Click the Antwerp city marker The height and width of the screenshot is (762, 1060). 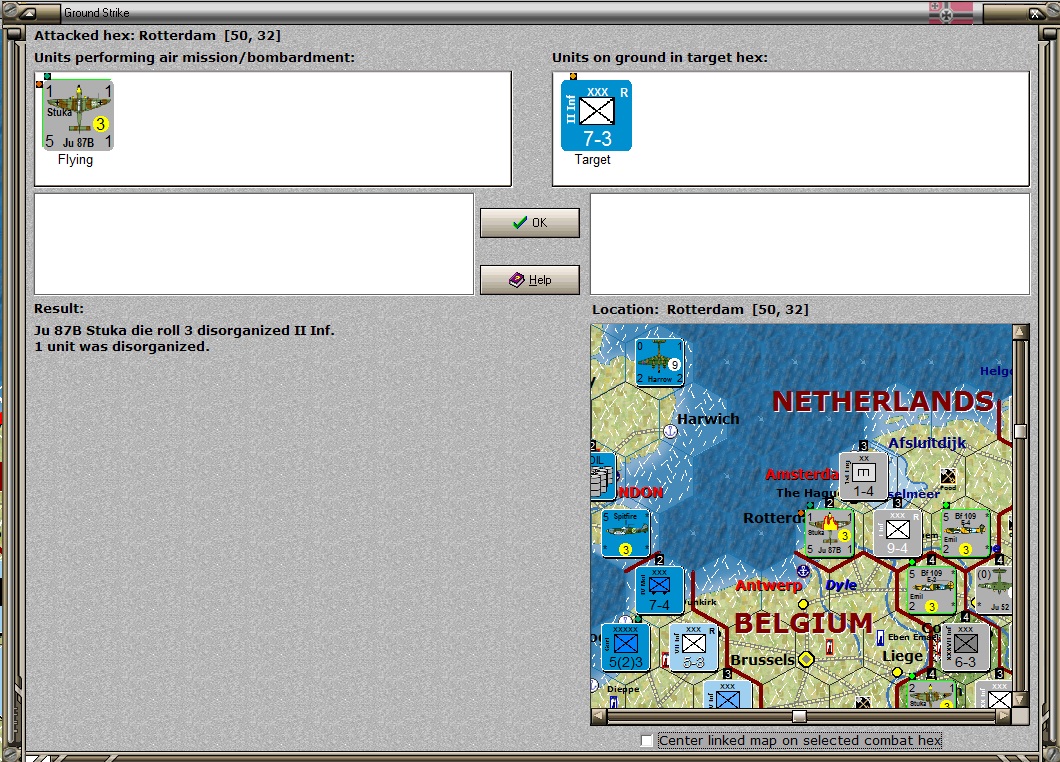[x=803, y=604]
